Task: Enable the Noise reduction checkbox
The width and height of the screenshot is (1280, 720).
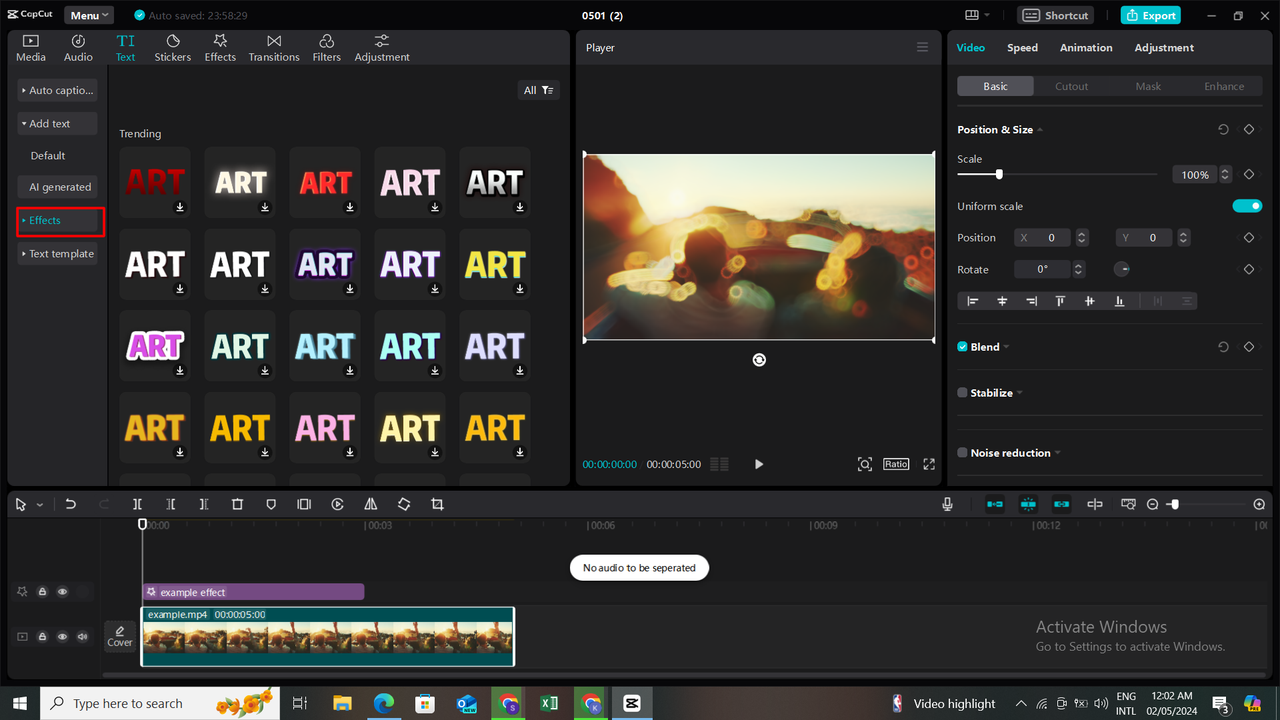Action: tap(961, 452)
